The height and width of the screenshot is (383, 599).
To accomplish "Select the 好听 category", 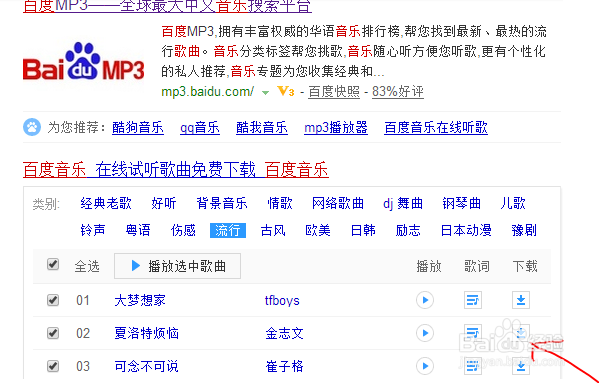I will (x=164, y=204).
